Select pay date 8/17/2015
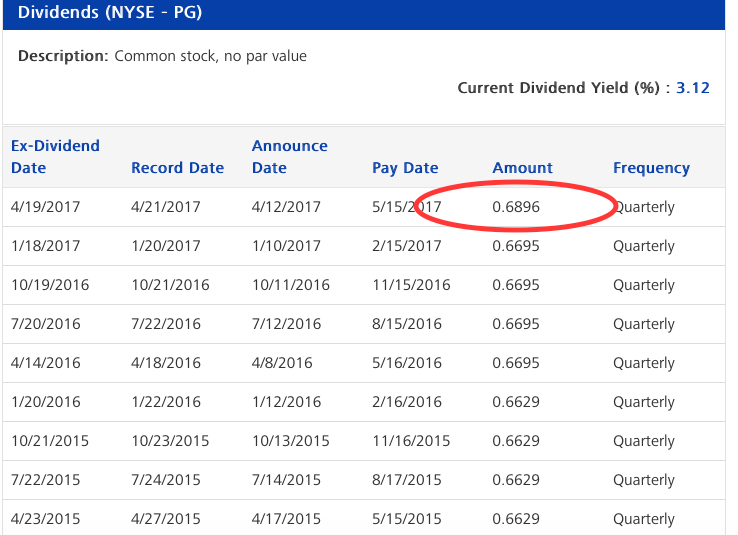 [407, 480]
